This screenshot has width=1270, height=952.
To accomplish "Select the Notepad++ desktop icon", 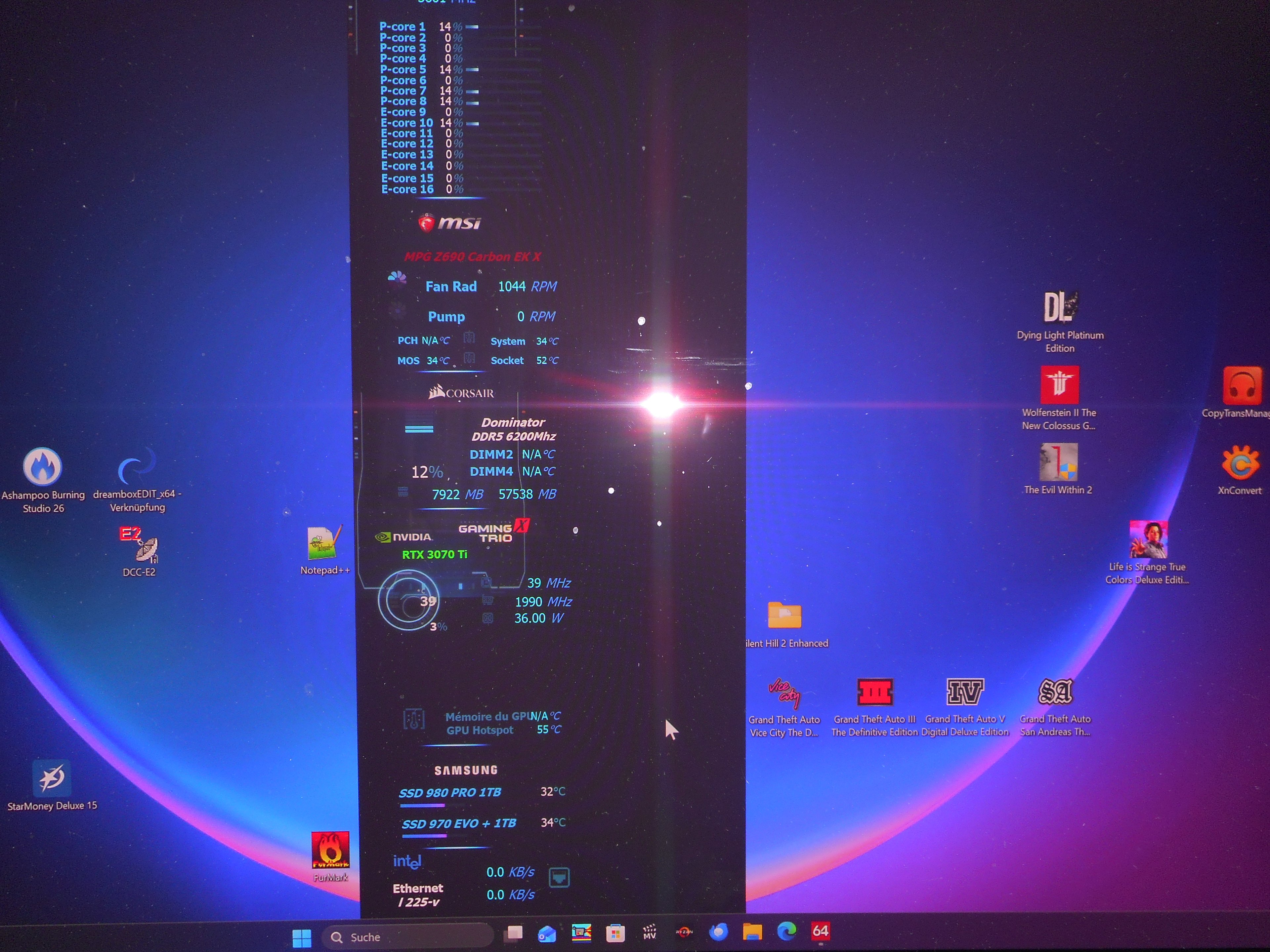I will tap(323, 544).
